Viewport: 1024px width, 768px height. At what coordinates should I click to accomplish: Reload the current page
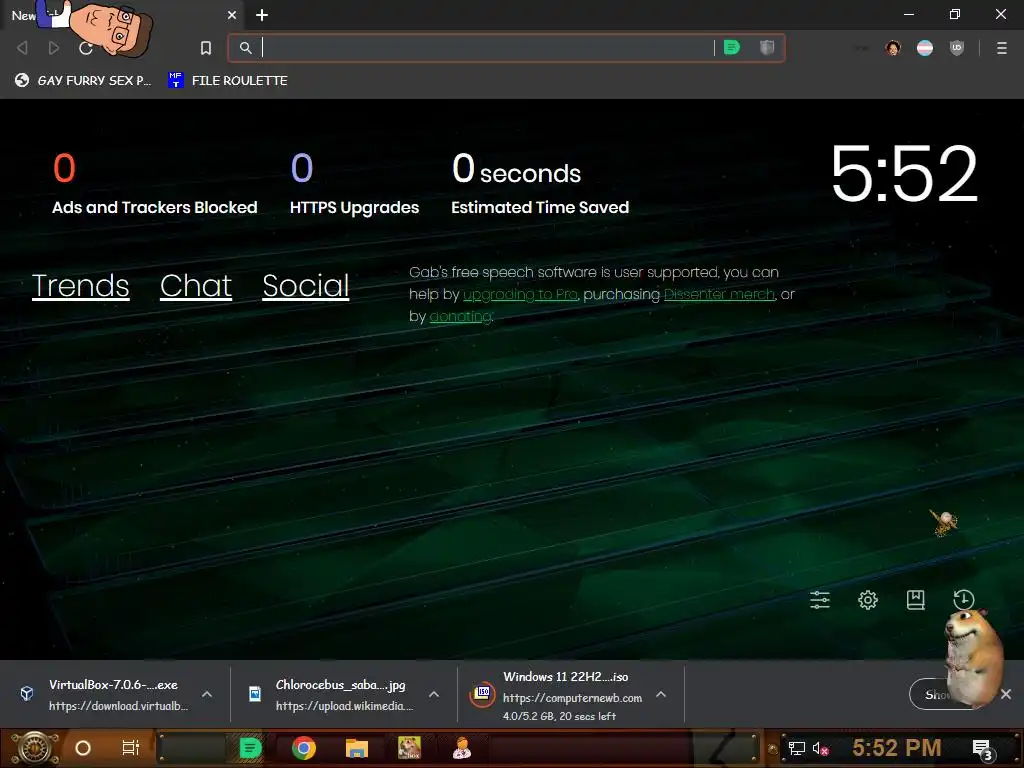(x=86, y=48)
